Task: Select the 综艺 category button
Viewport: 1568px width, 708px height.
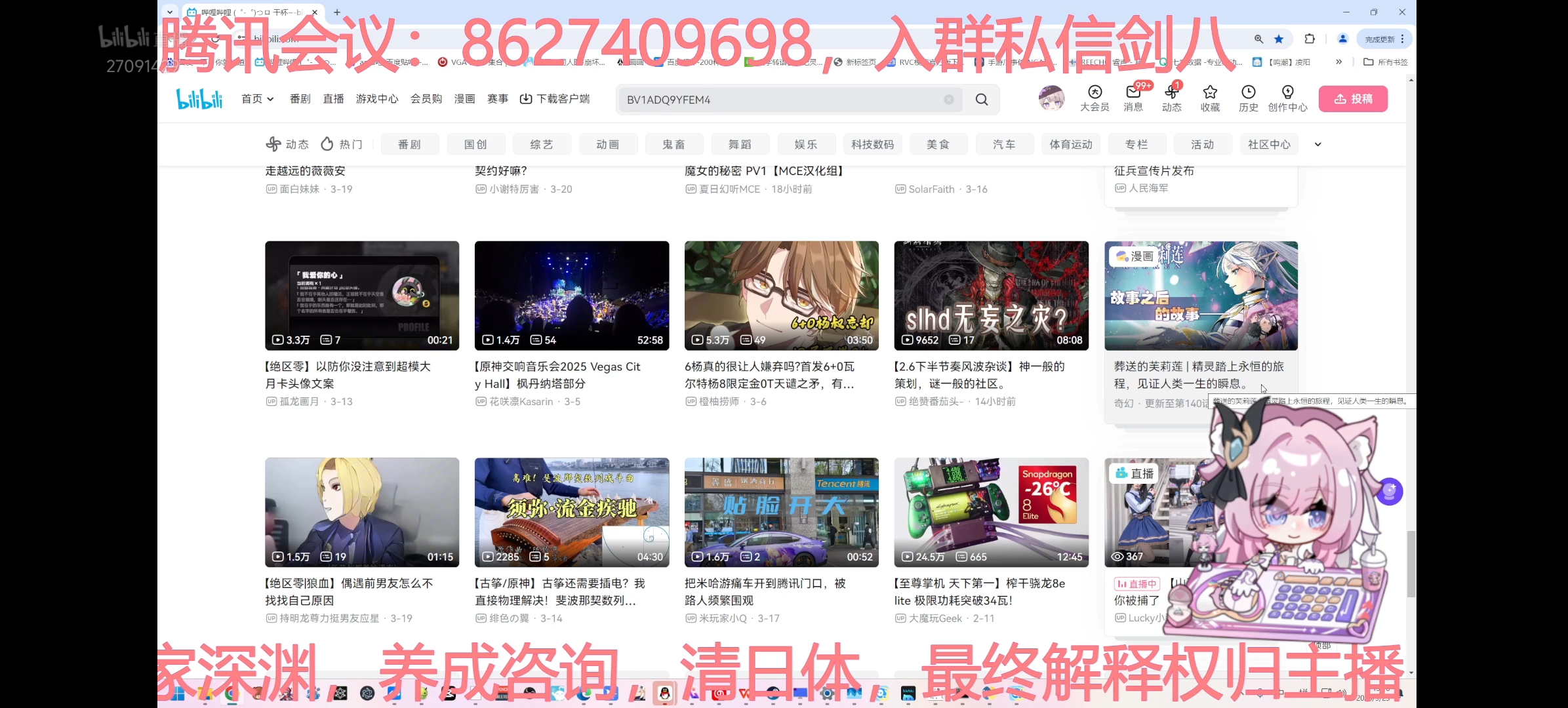Action: click(542, 144)
